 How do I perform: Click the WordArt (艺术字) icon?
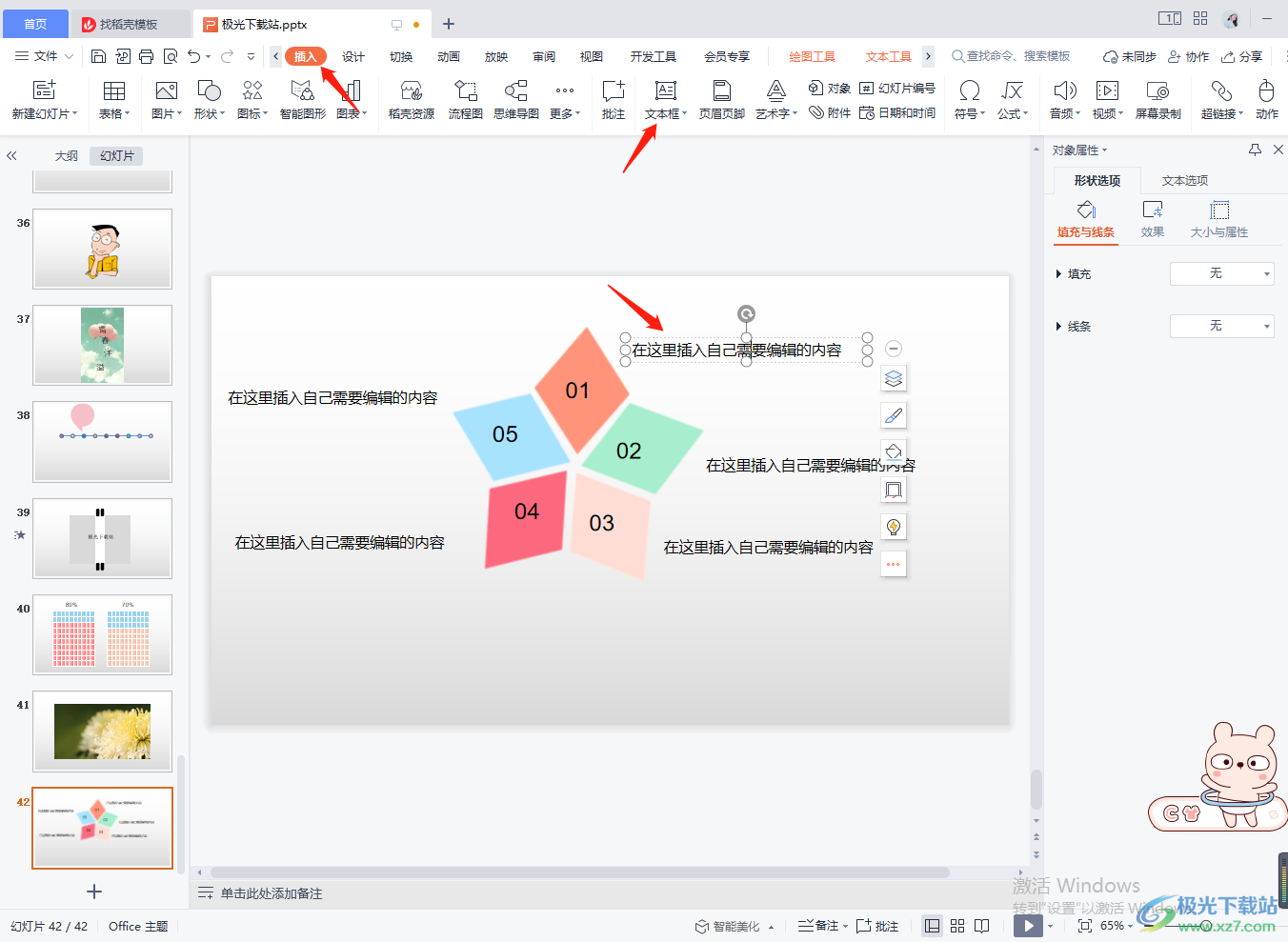pyautogui.click(x=776, y=90)
